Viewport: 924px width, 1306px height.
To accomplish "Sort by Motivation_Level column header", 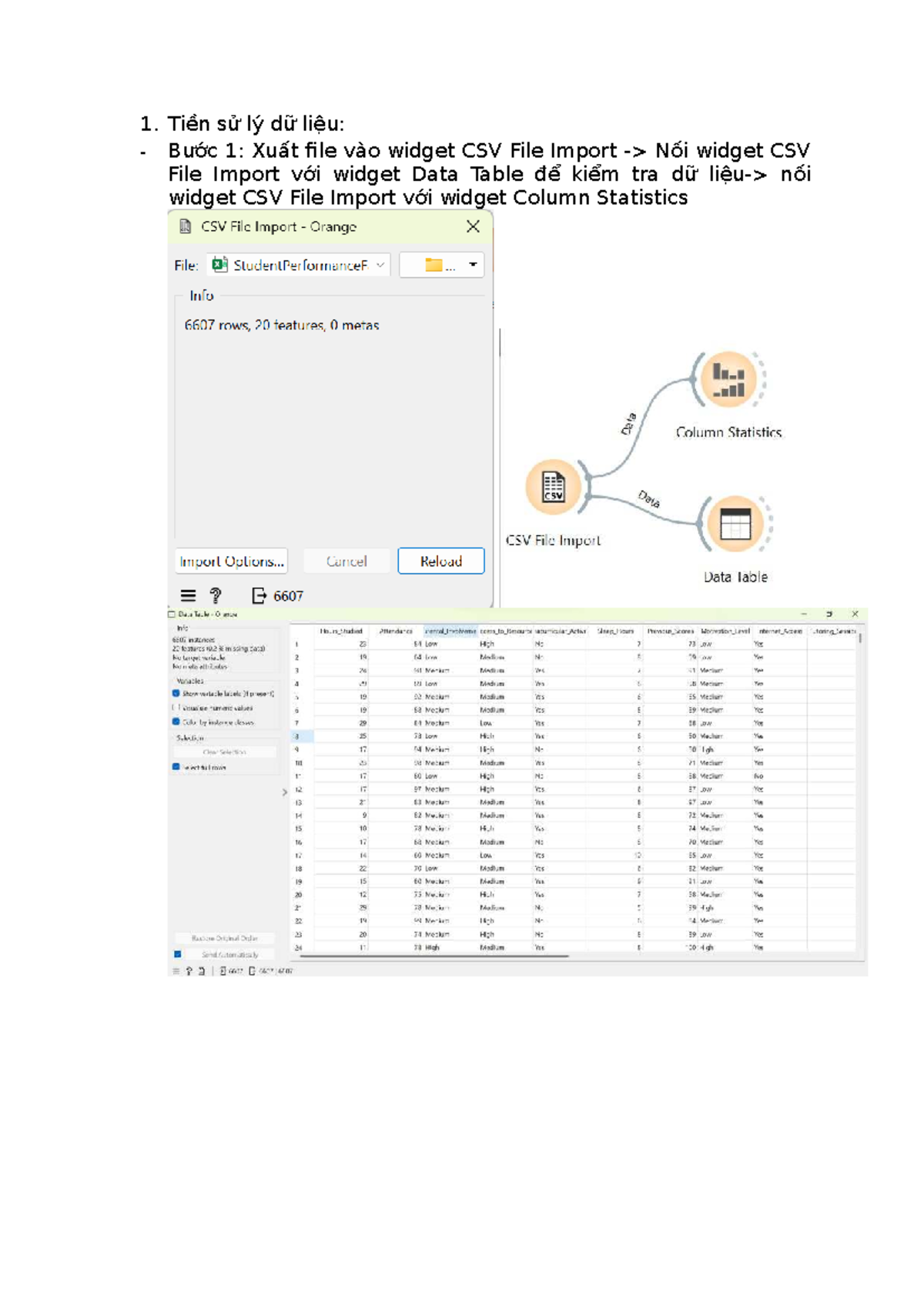I will (x=725, y=631).
